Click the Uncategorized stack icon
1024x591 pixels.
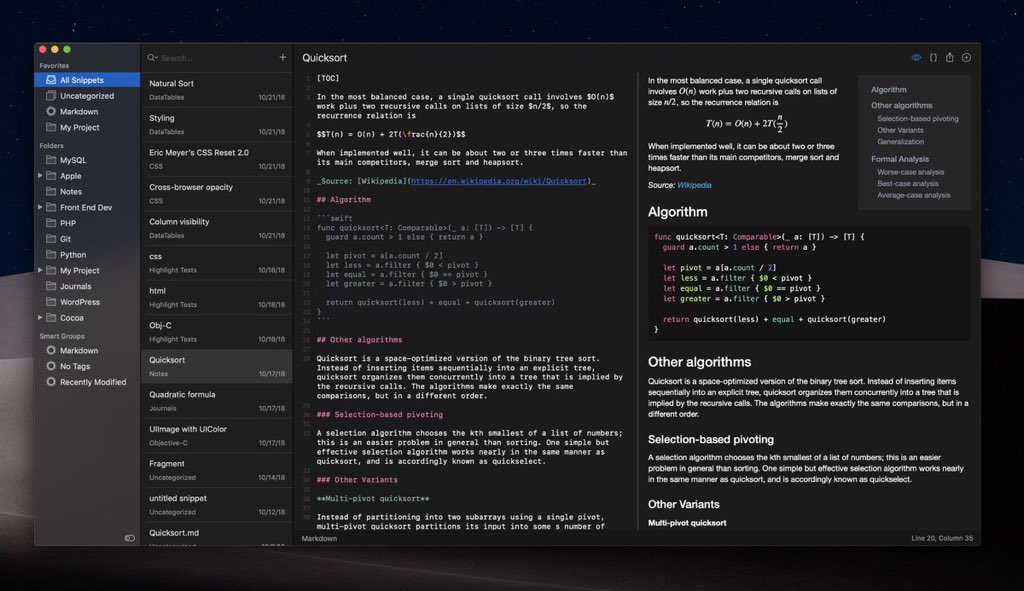[51, 95]
